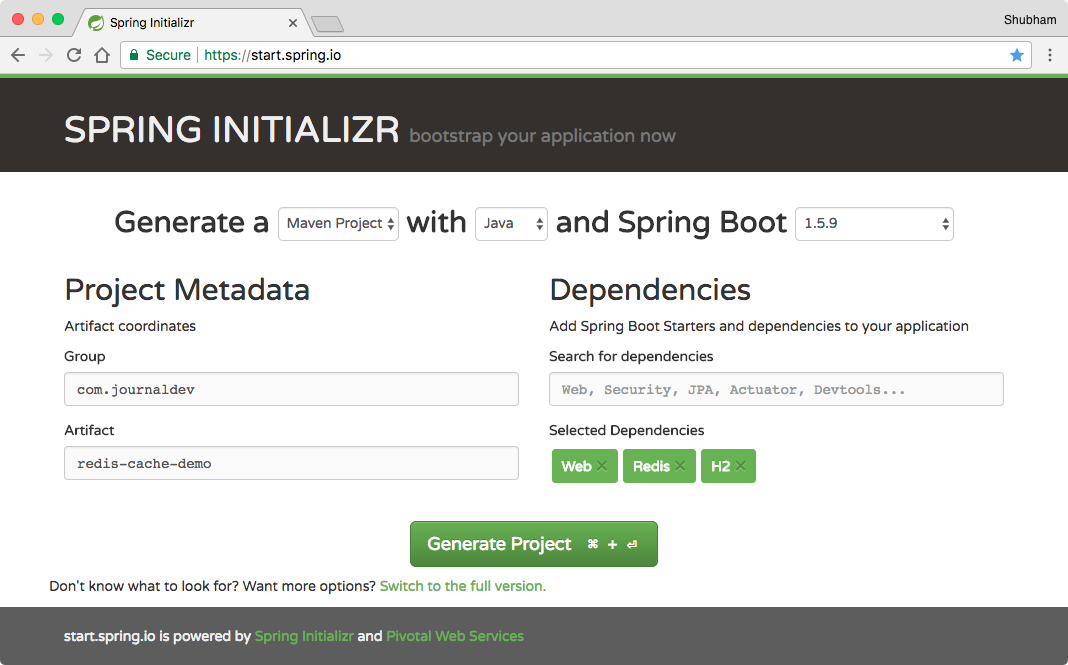This screenshot has width=1068, height=665.
Task: Click the Project Metadata heading
Action: (x=187, y=290)
